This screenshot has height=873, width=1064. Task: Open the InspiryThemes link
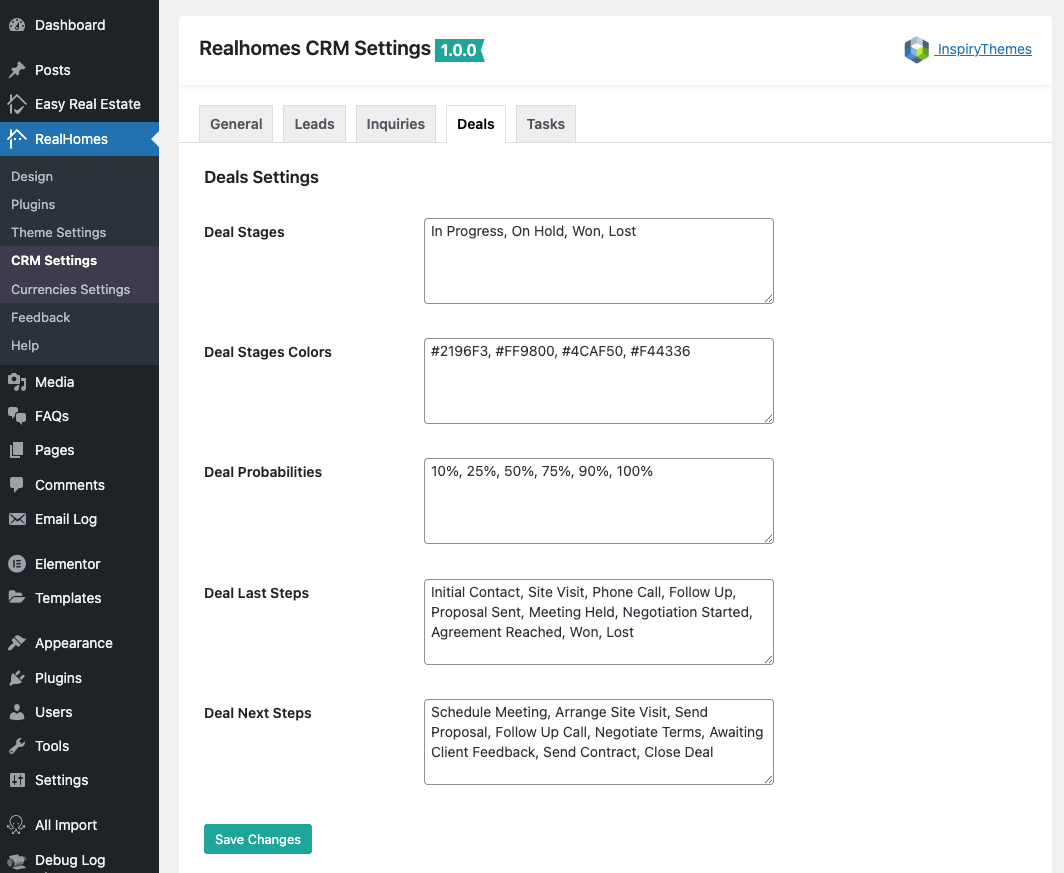coord(984,50)
